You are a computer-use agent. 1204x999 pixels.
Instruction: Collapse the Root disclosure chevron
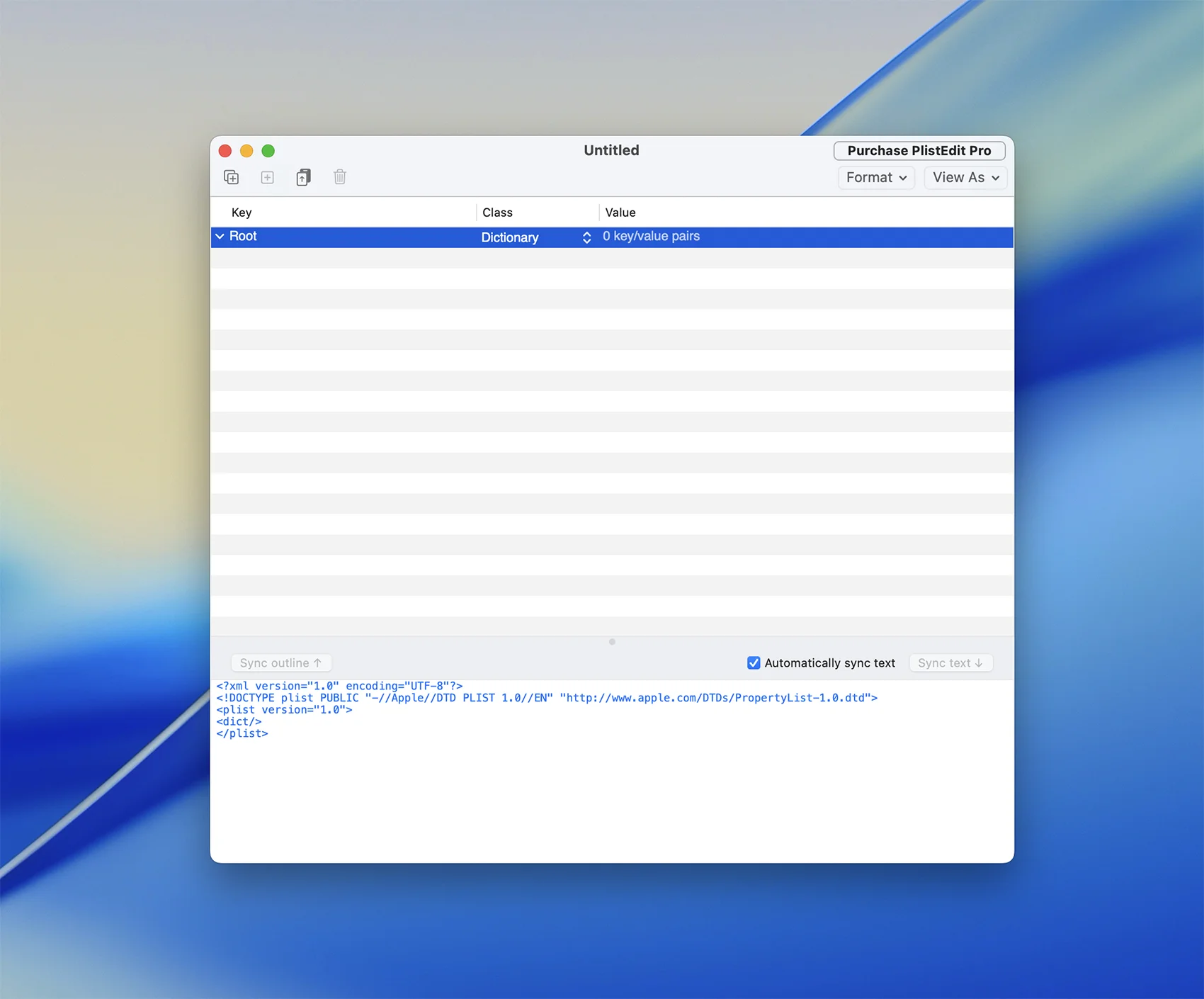pos(220,237)
